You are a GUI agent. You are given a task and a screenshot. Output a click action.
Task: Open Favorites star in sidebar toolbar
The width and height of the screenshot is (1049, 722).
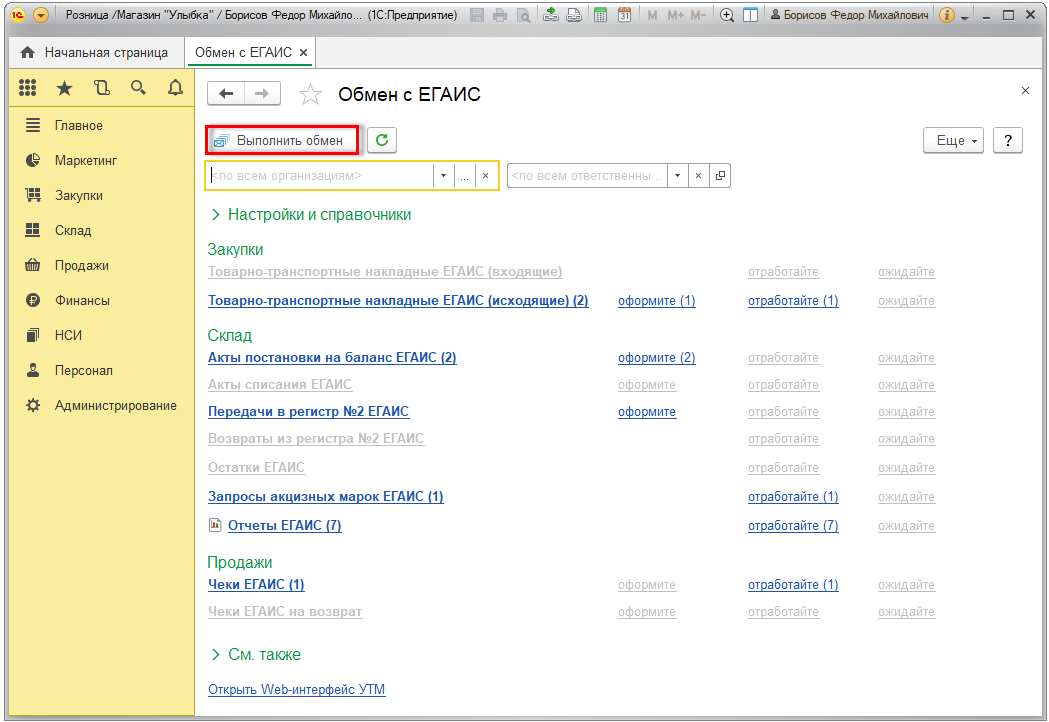pyautogui.click(x=64, y=88)
